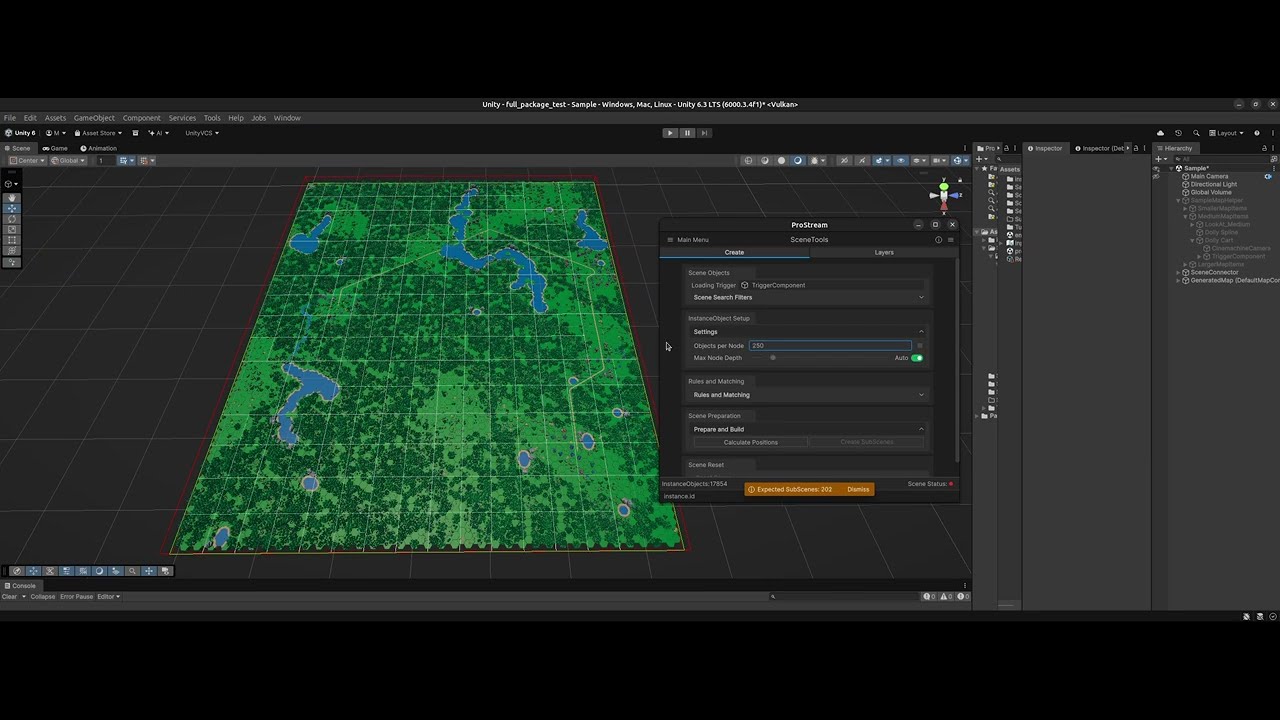Click the Objects per Node input field

(830, 345)
